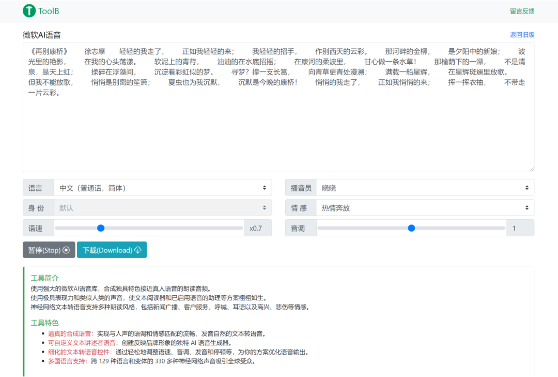The image size is (558, 377).
Task: Open the language dropdown showing 中文
Action: [x=163, y=188]
